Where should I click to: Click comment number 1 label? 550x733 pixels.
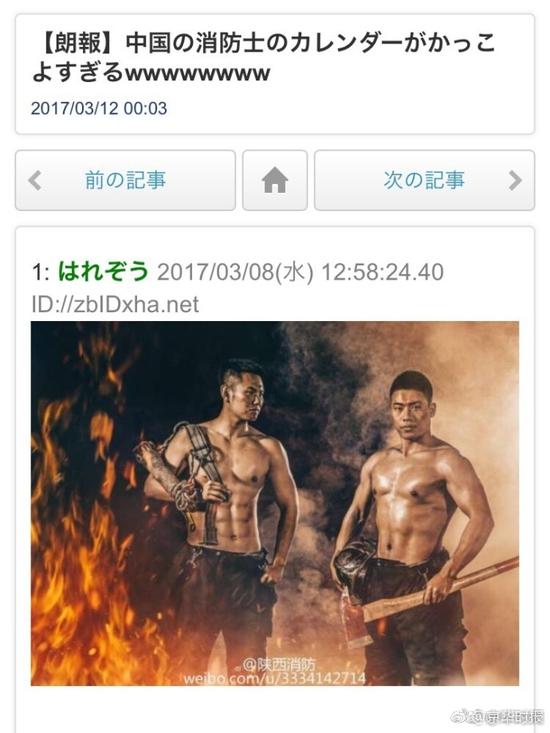(40, 272)
